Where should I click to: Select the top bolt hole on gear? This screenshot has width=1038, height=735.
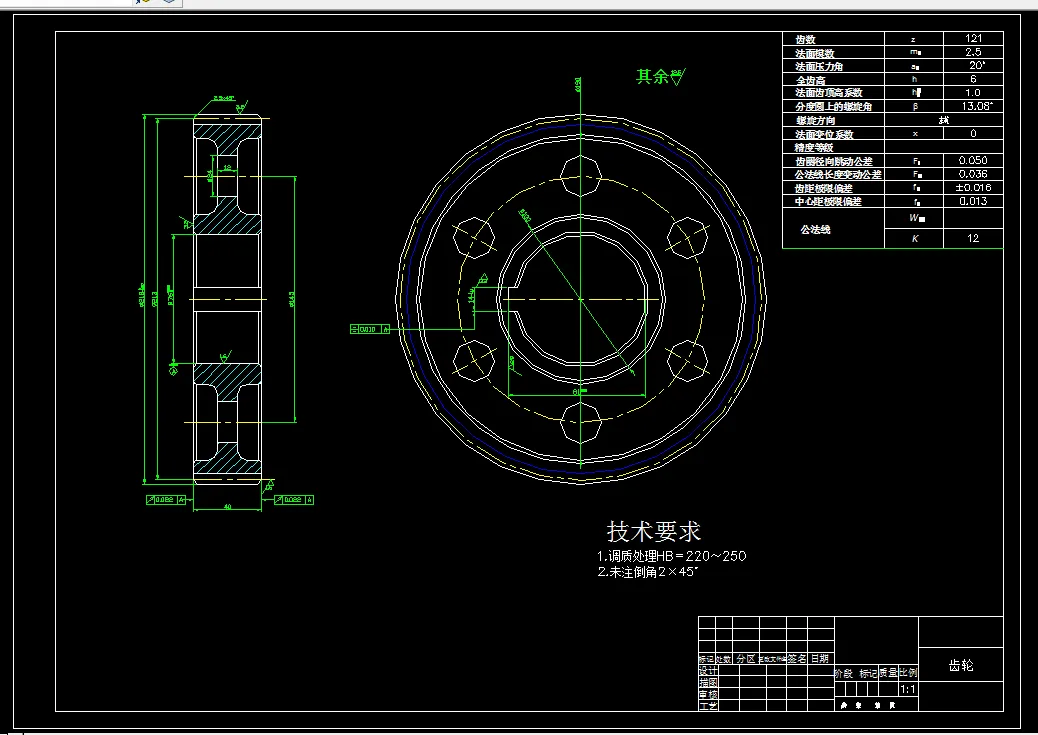pyautogui.click(x=581, y=175)
